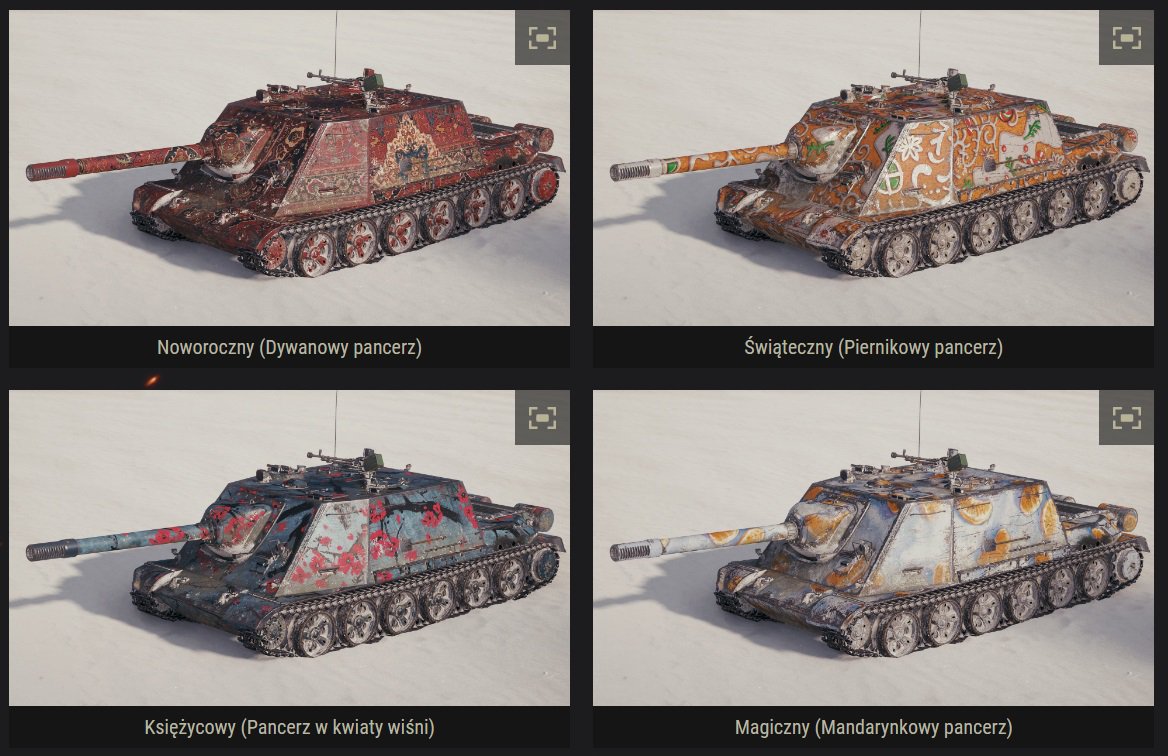Expand the Księżycowy cherry blossom tank image fullscreen

(x=542, y=417)
